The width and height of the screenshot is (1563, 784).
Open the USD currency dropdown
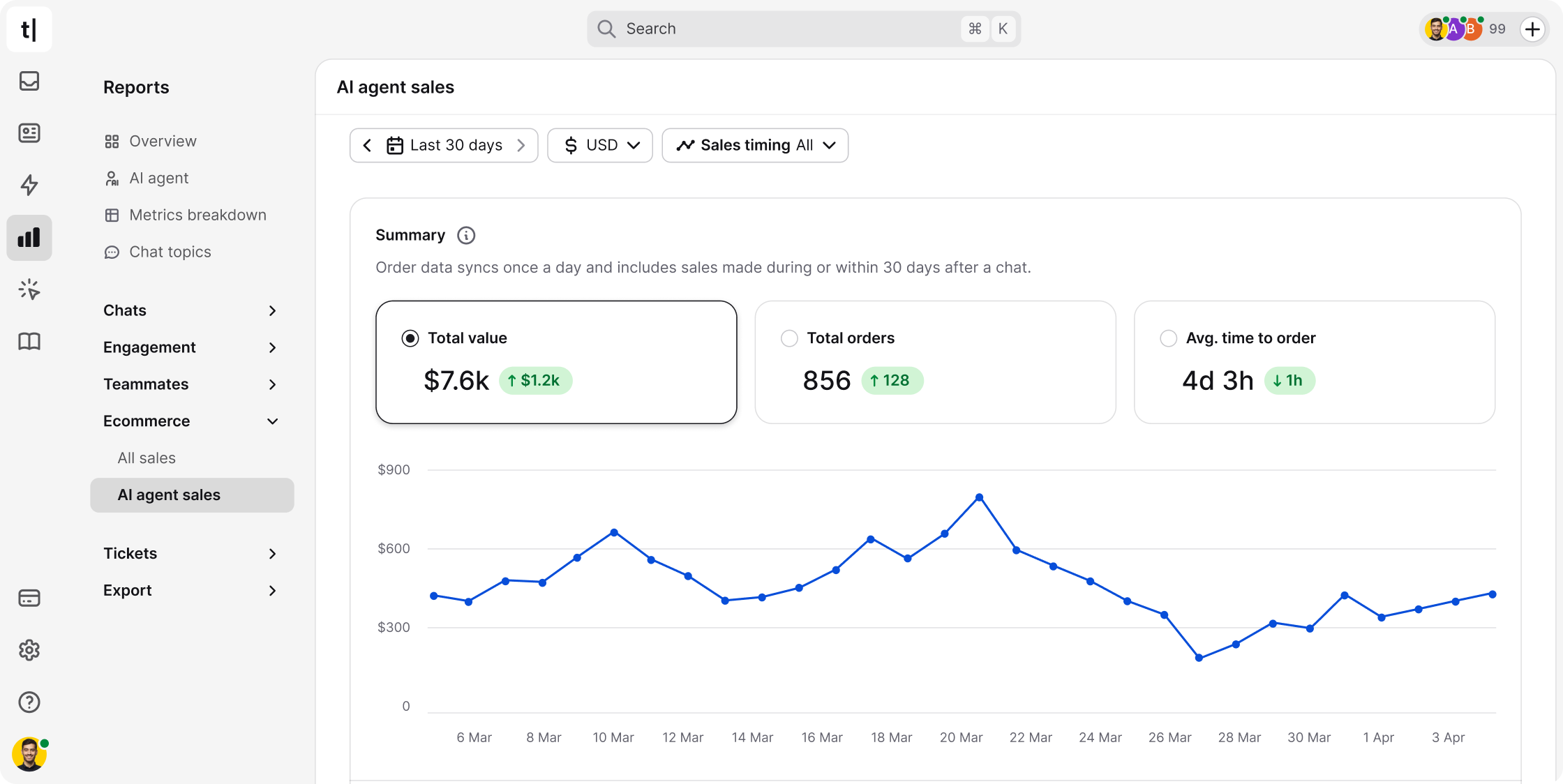[x=599, y=145]
